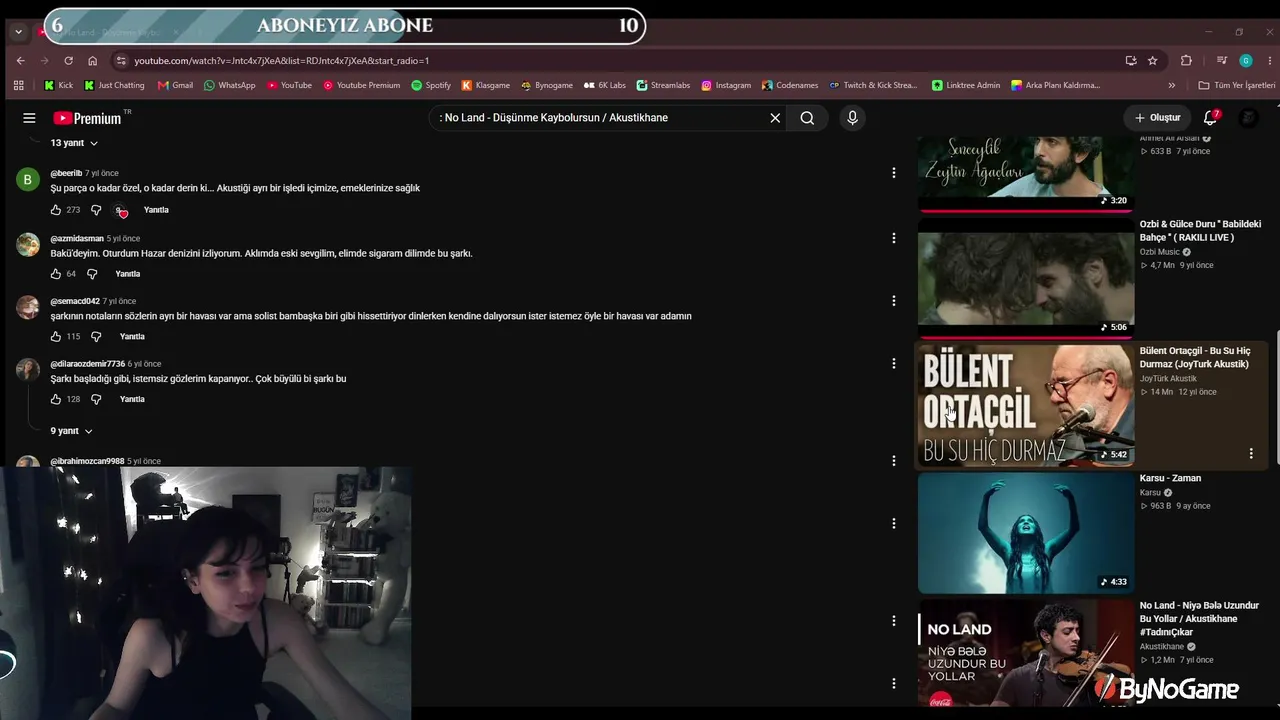Open the Klasgame bookmark
1280x720 pixels.
click(485, 85)
